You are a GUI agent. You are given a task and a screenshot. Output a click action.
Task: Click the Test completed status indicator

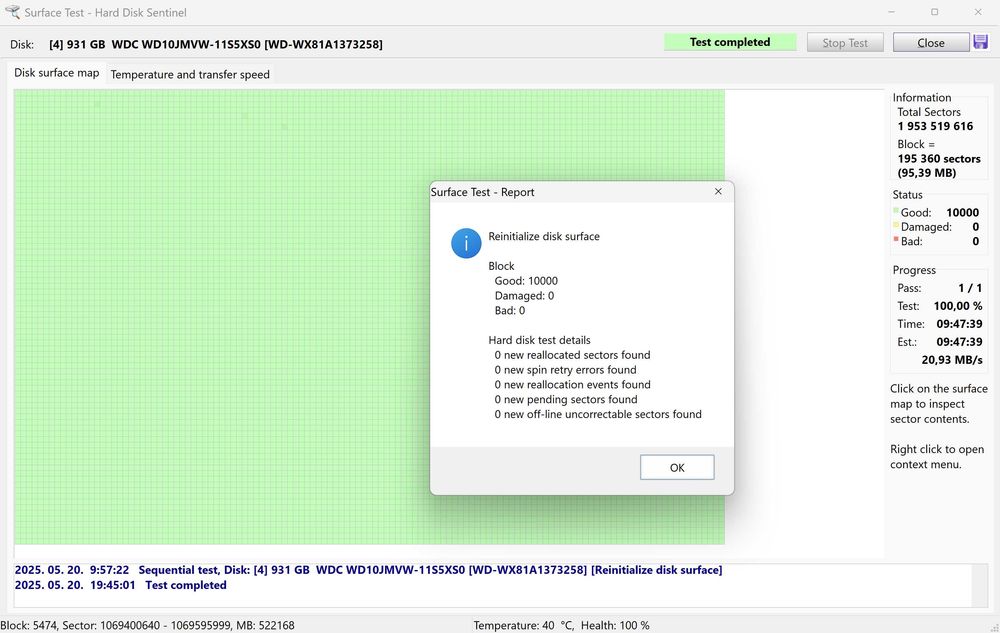point(730,42)
